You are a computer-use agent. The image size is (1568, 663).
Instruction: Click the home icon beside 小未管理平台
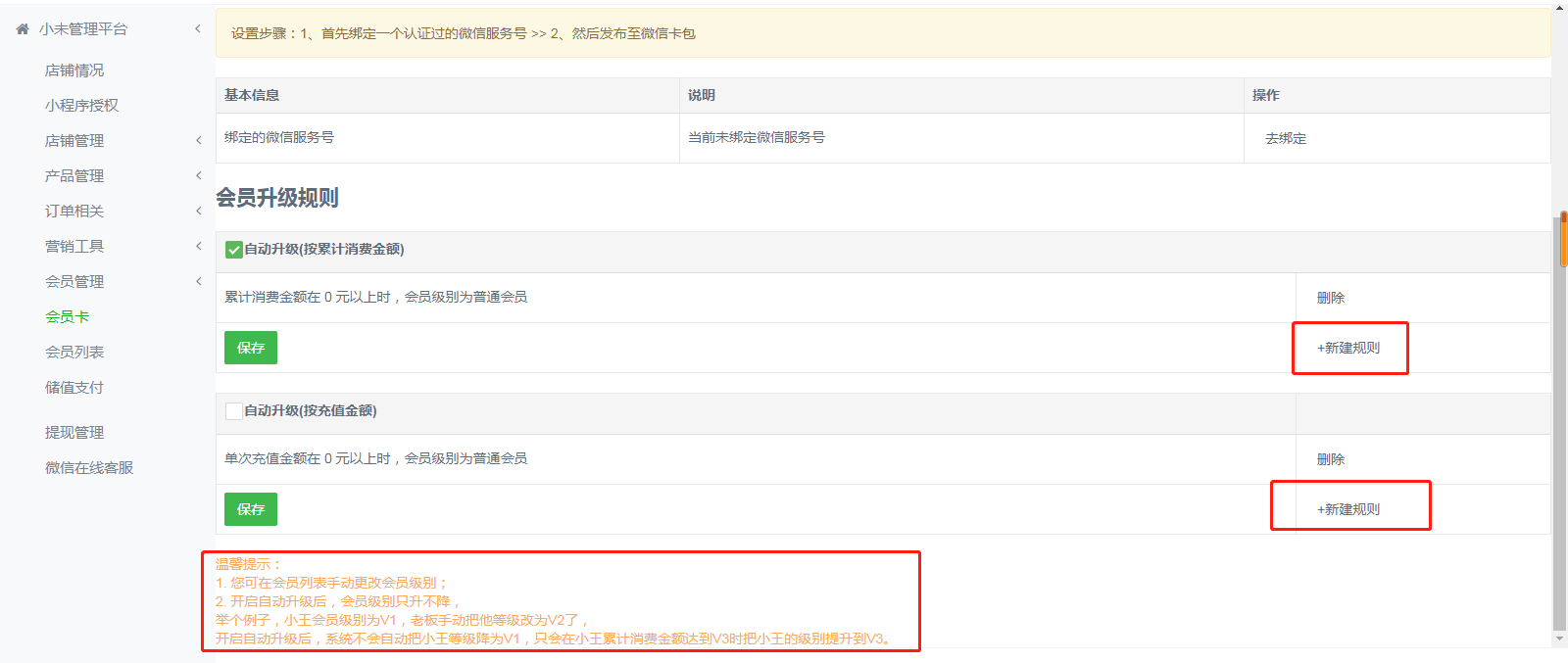pyautogui.click(x=23, y=29)
